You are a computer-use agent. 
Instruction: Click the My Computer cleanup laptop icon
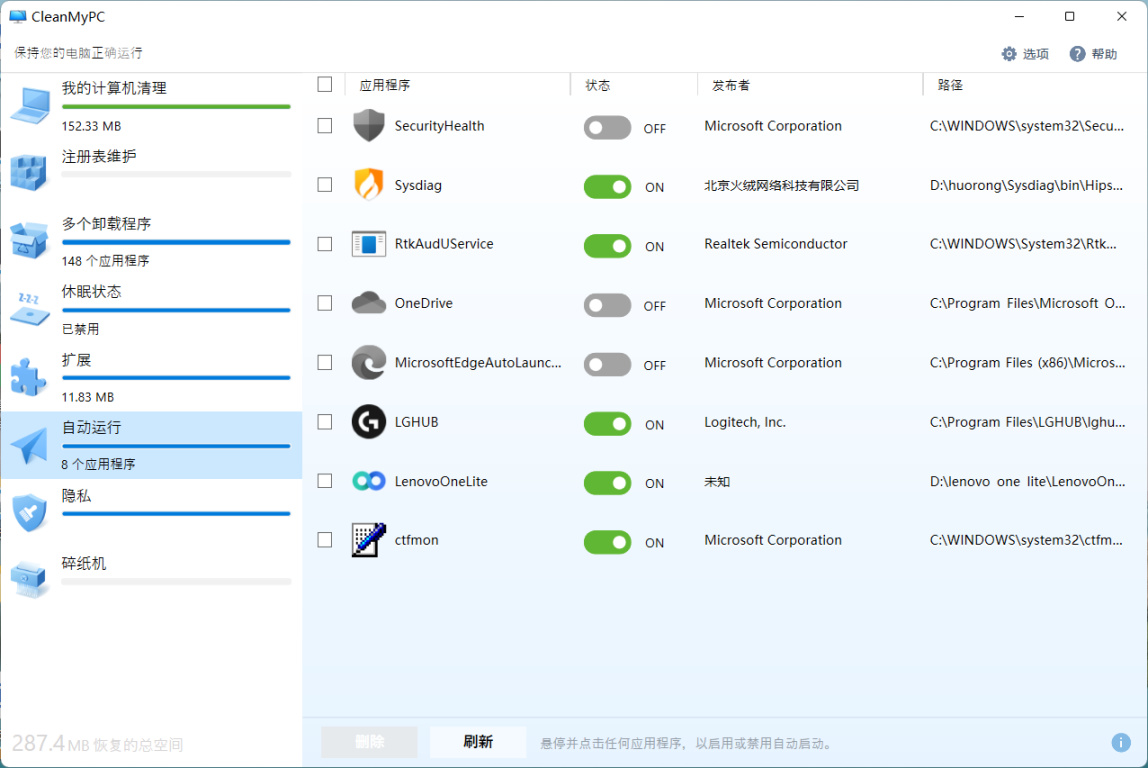coord(30,105)
